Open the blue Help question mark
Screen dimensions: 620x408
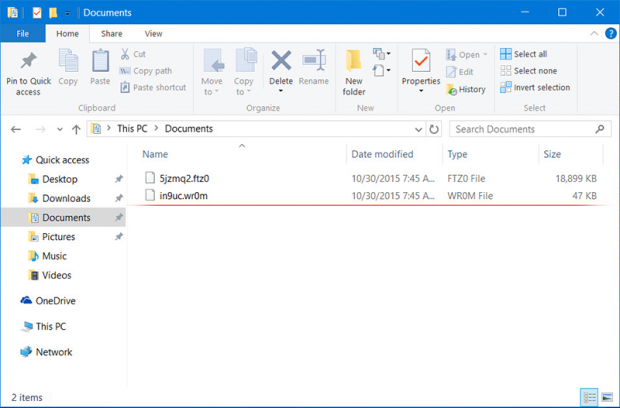click(x=611, y=34)
